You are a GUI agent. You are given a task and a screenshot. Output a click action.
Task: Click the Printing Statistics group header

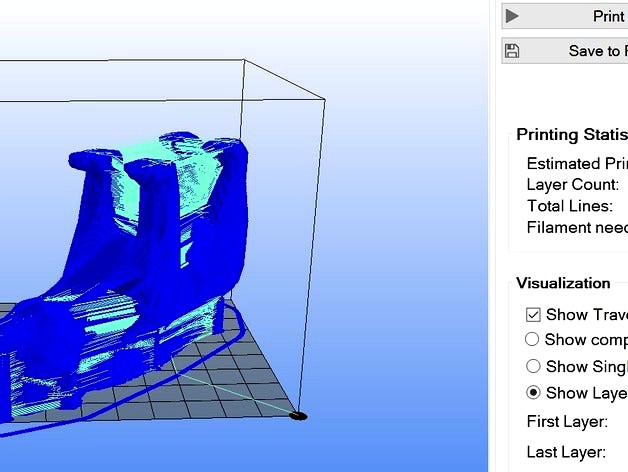tap(571, 135)
